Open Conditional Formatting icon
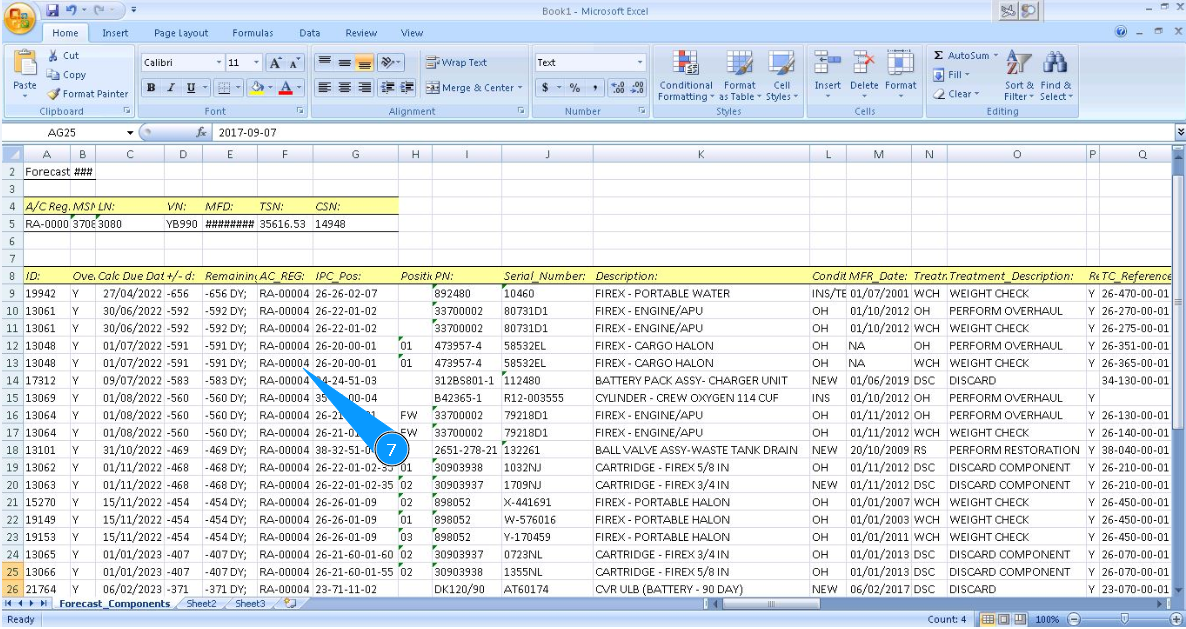Viewport: 1186px width, 629px height. tap(685, 64)
